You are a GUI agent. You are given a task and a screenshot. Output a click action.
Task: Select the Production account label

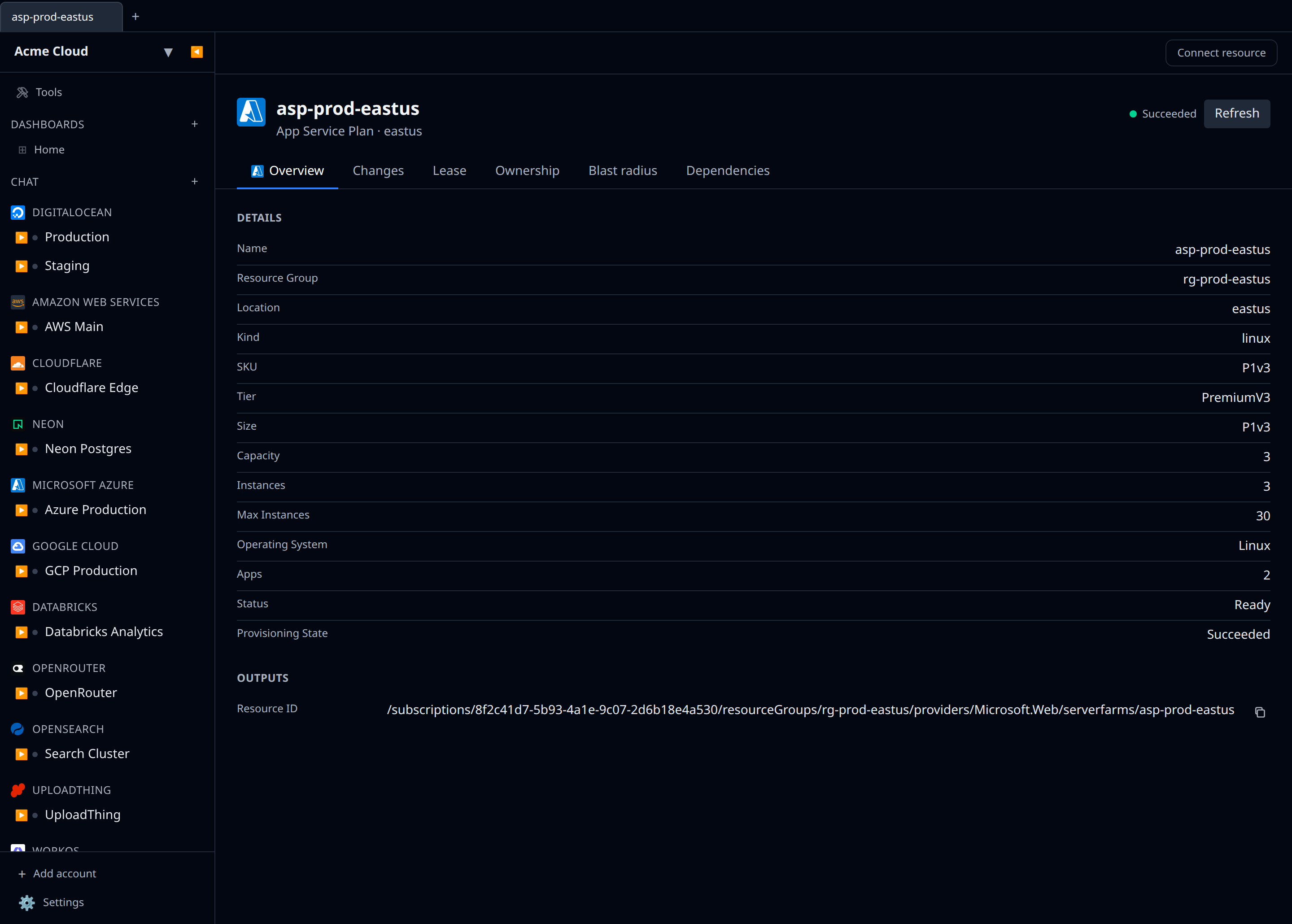[x=77, y=237]
